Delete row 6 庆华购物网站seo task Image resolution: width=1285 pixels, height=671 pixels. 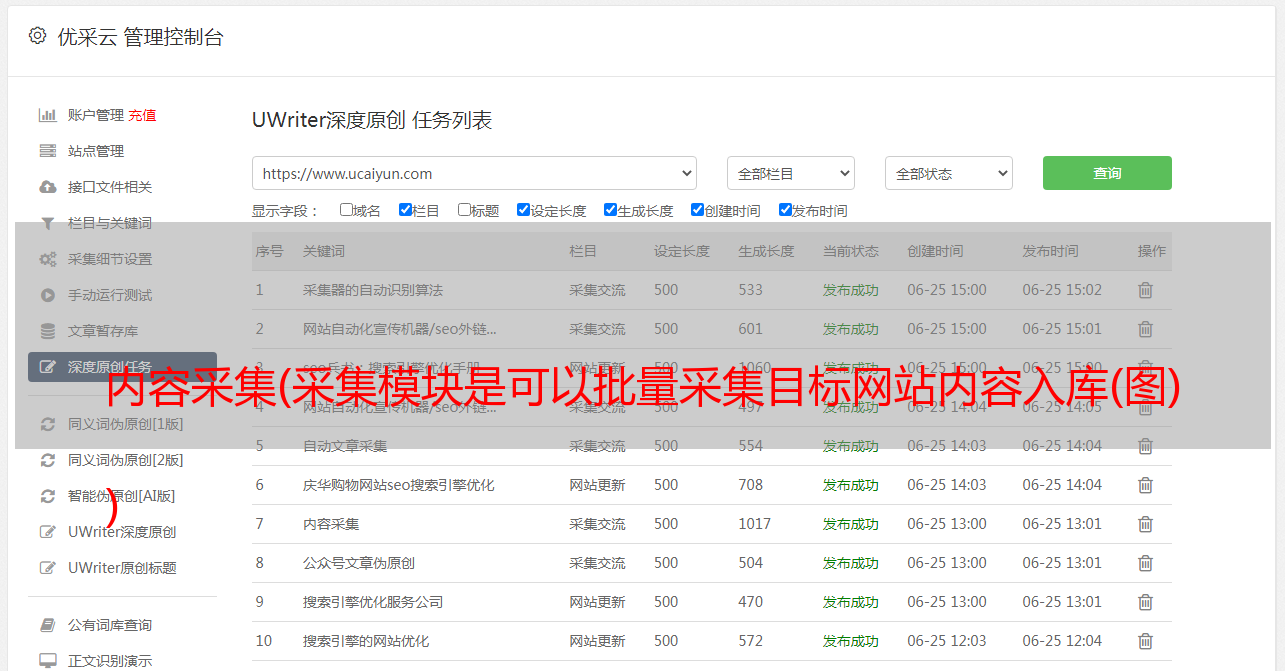coord(1146,485)
